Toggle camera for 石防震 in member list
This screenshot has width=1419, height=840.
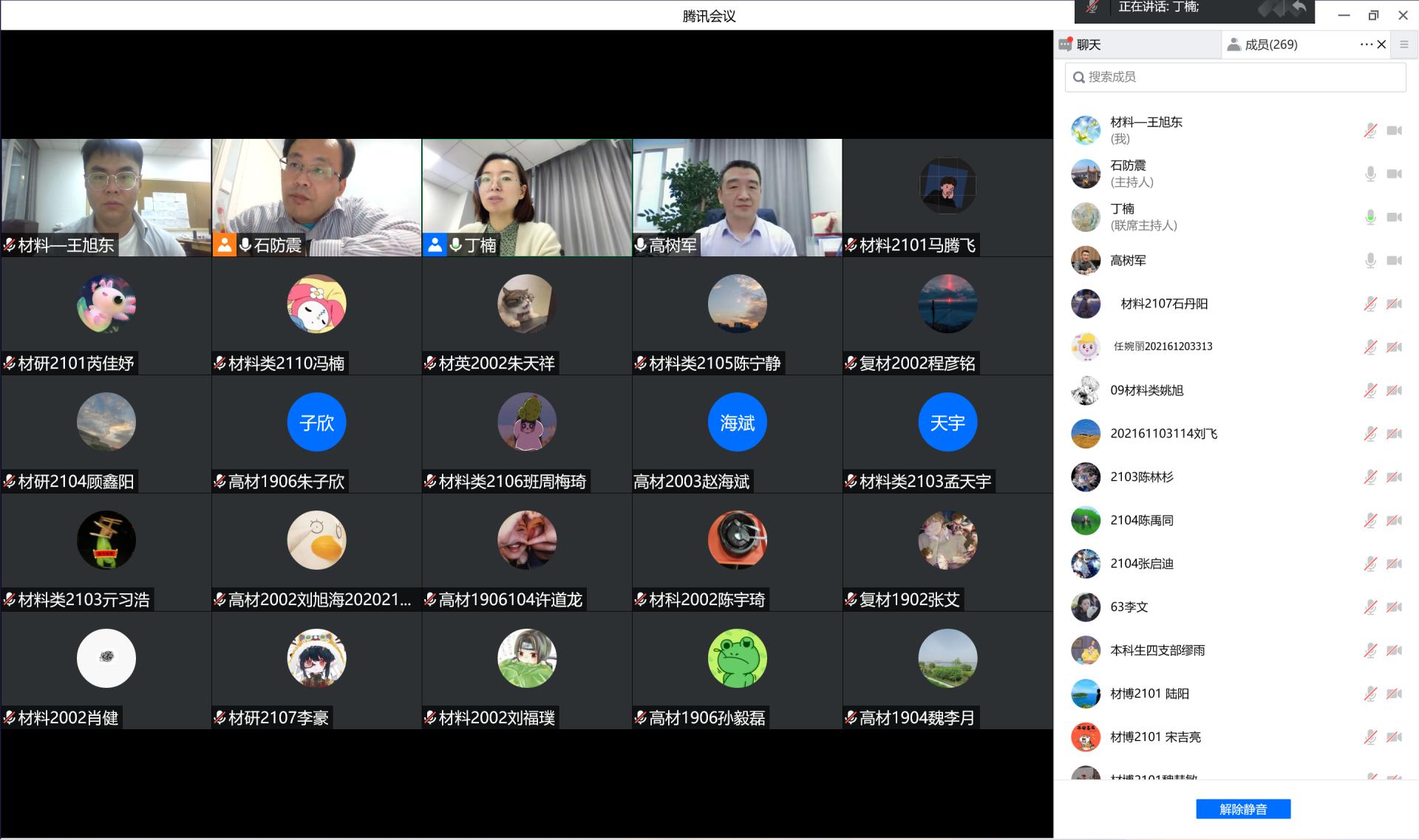[x=1394, y=174]
